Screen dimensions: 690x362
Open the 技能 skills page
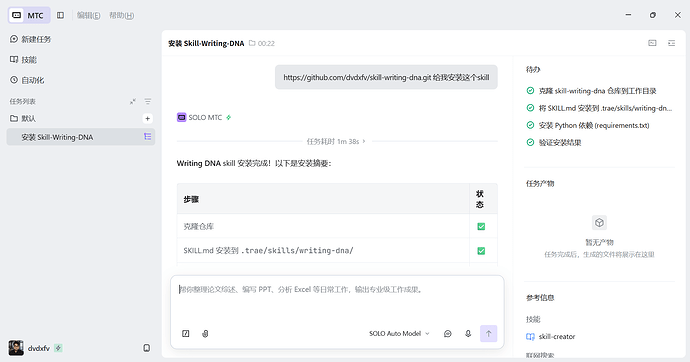(23, 59)
